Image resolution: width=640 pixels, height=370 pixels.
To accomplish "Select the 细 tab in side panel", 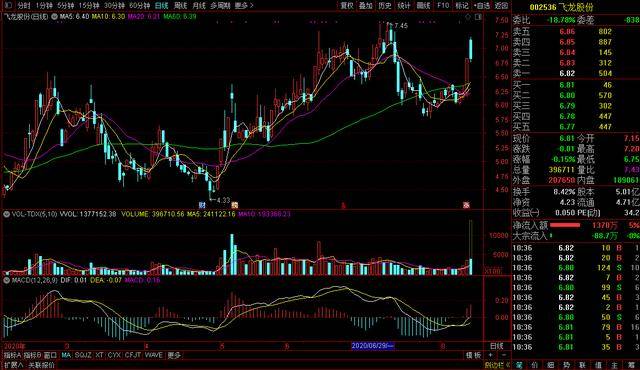I will (x=551, y=365).
